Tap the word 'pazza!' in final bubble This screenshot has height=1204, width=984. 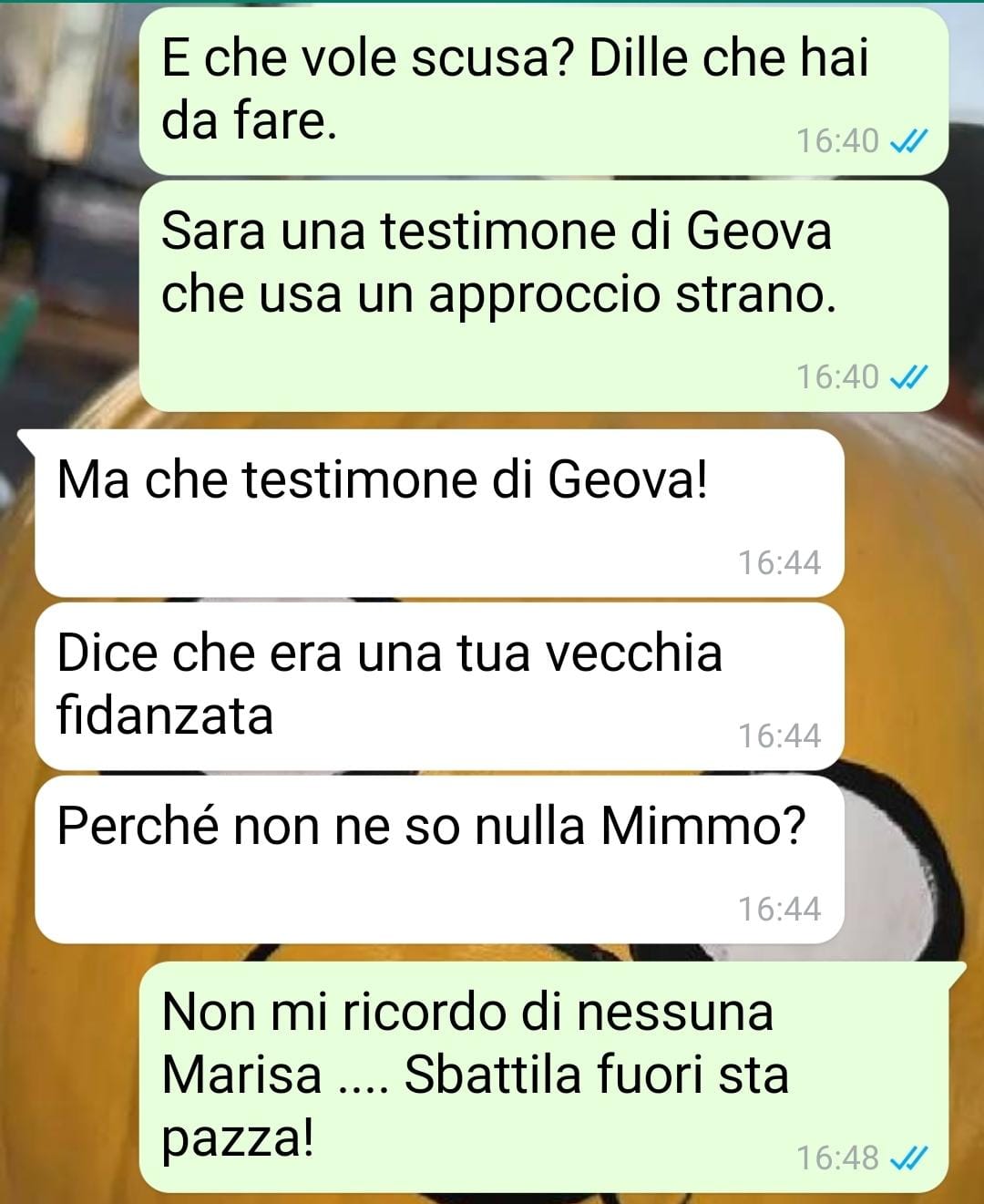click(238, 1139)
